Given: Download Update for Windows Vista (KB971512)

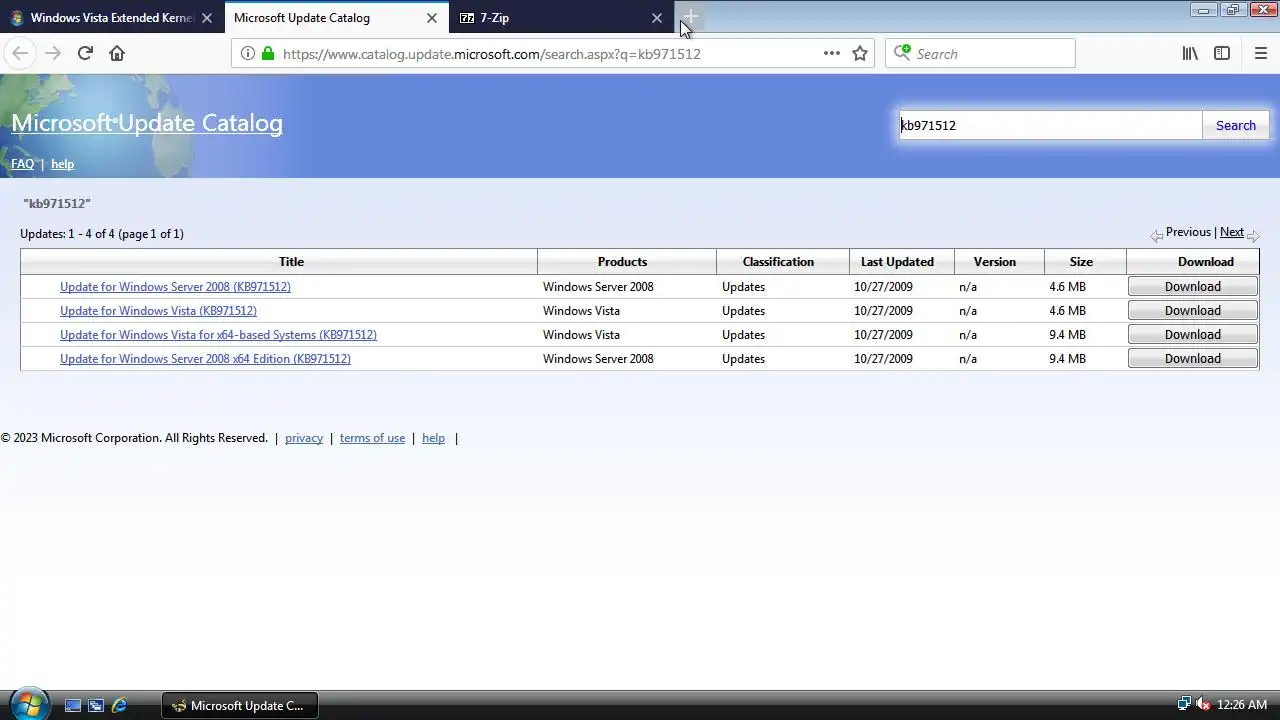Looking at the screenshot, I should coord(1192,311).
